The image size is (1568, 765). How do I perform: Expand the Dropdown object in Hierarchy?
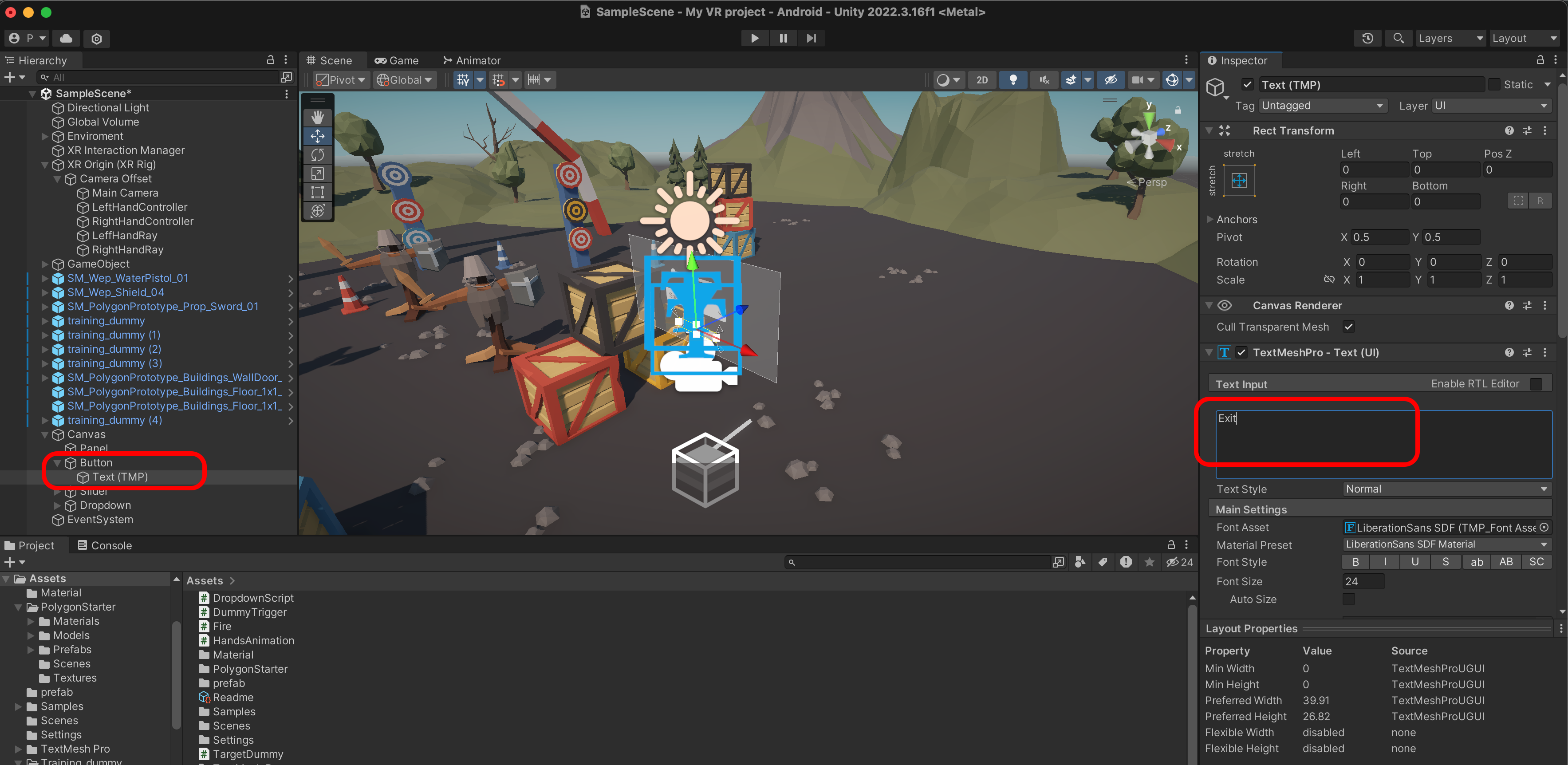pos(57,505)
